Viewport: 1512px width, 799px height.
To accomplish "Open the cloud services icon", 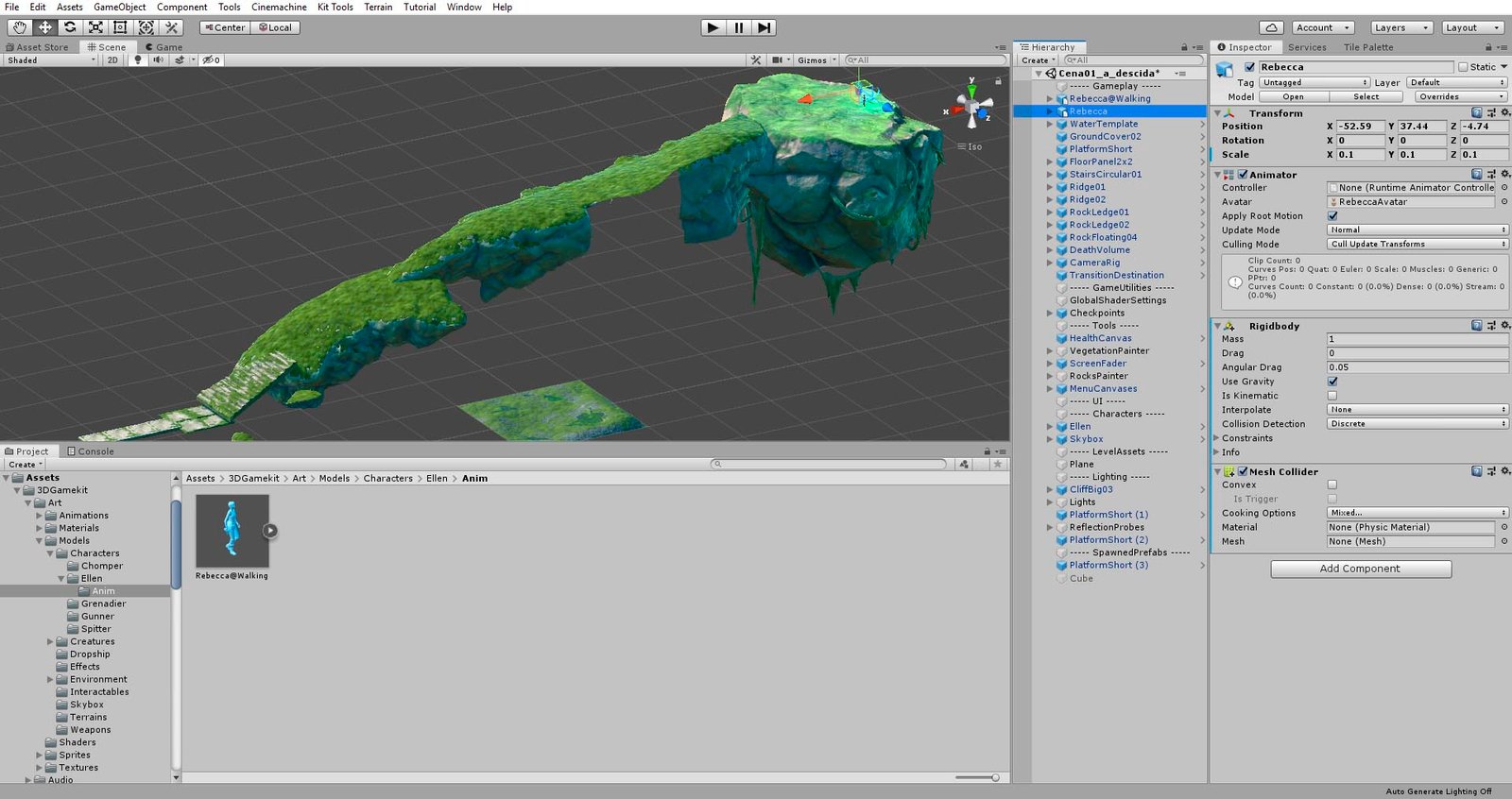I will coord(1272,27).
